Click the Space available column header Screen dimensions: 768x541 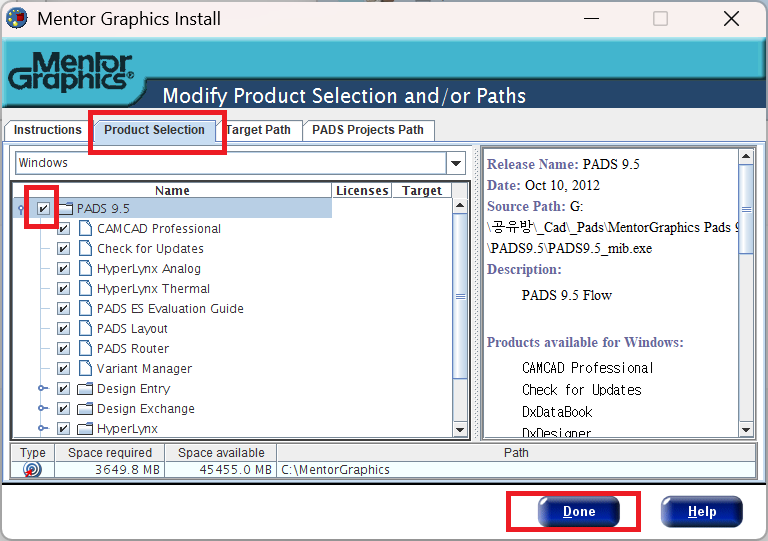pyautogui.click(x=221, y=452)
